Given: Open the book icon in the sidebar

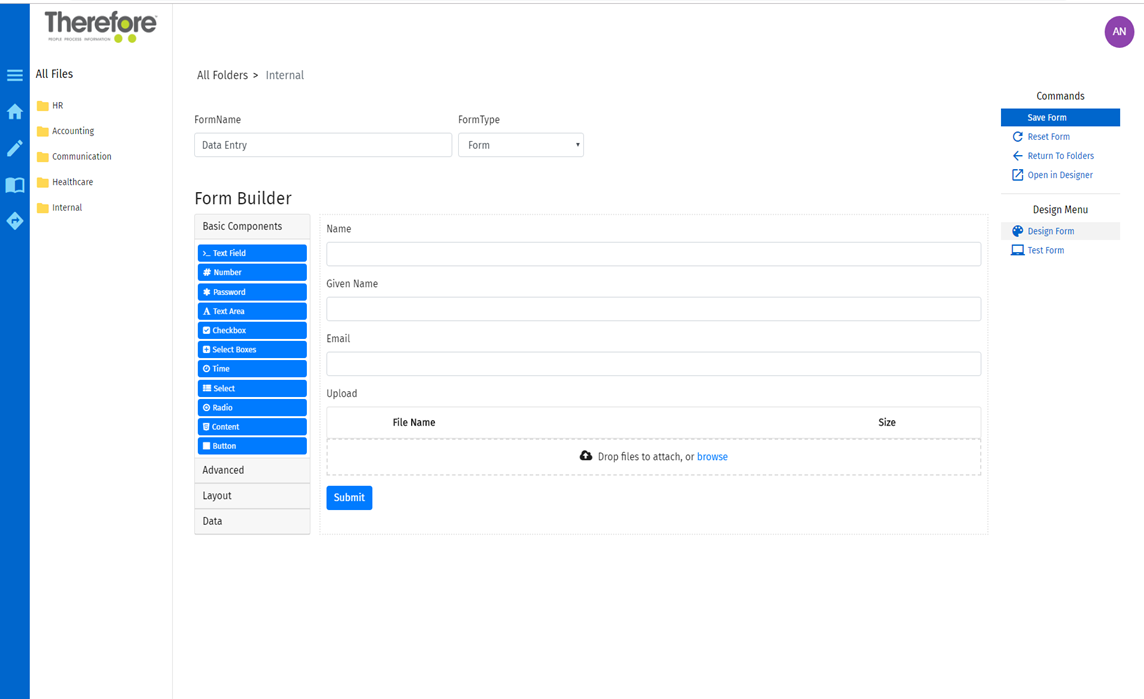Looking at the screenshot, I should pos(14,184).
